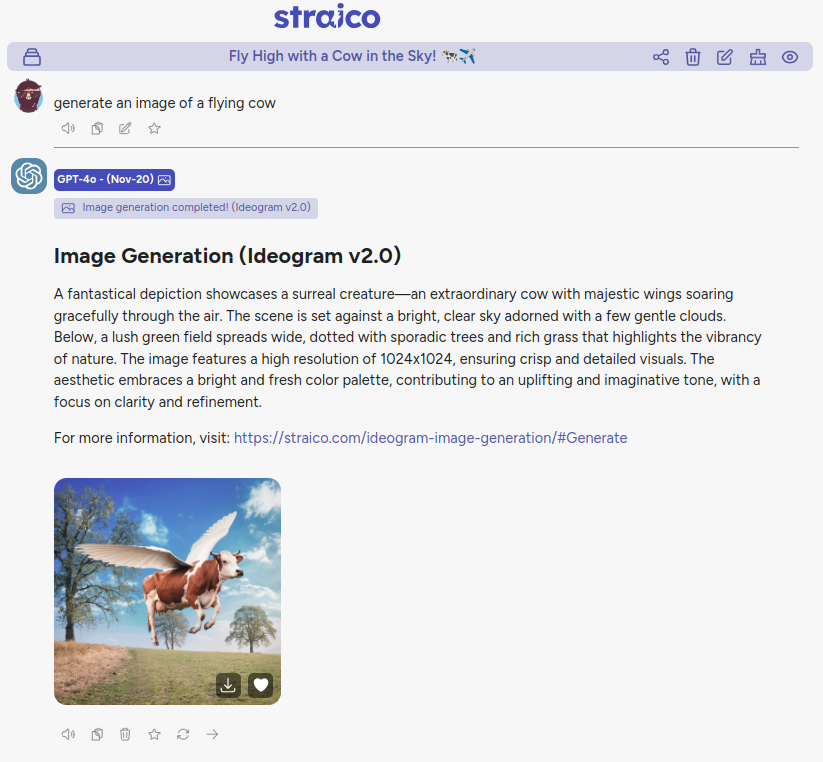Download the flying cow image
The height and width of the screenshot is (762, 823).
[x=228, y=685]
